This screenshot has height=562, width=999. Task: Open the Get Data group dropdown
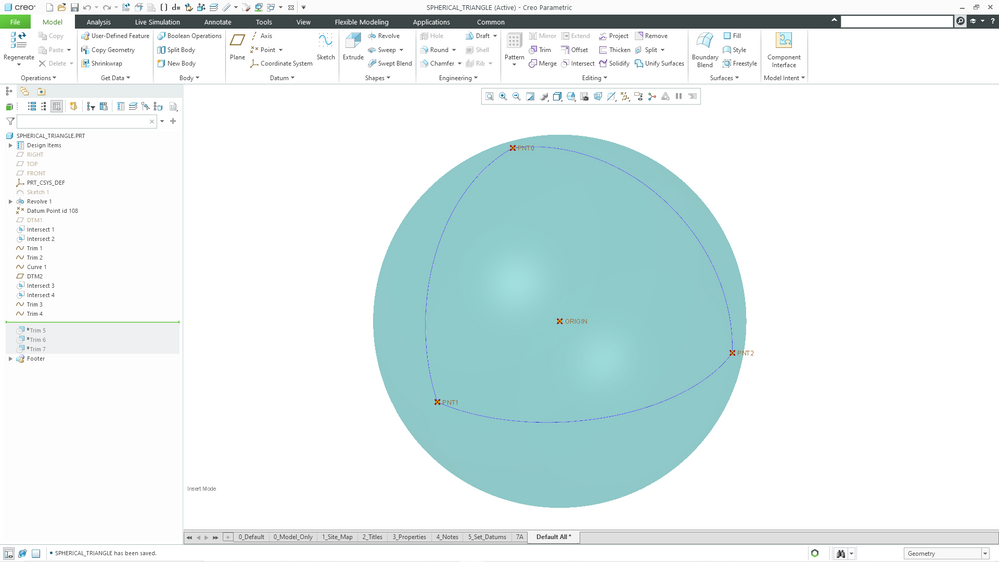click(x=115, y=78)
